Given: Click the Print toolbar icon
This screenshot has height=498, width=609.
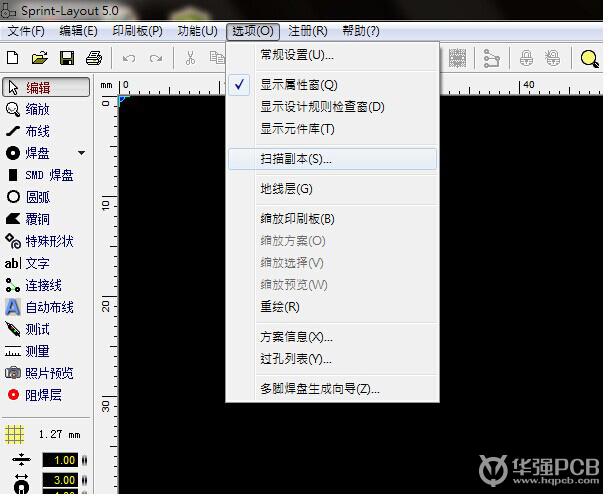Looking at the screenshot, I should point(93,58).
